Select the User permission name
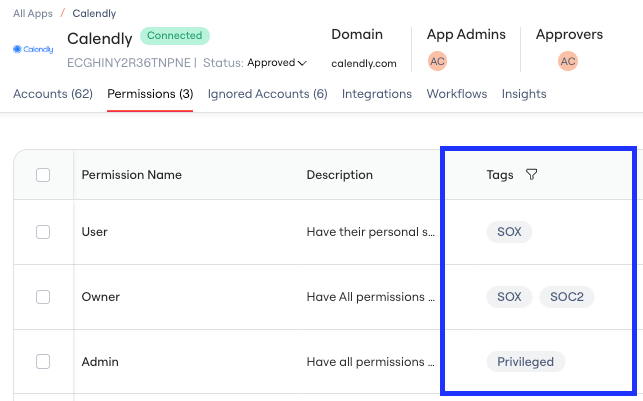This screenshot has width=643, height=401. [x=94, y=232]
